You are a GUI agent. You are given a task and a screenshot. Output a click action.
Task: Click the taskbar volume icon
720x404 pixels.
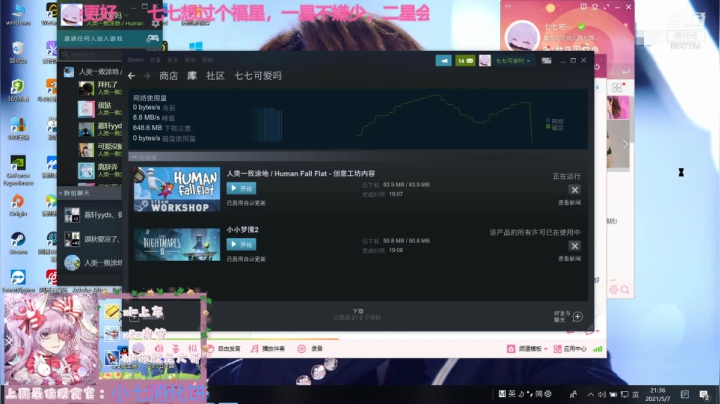coord(602,394)
